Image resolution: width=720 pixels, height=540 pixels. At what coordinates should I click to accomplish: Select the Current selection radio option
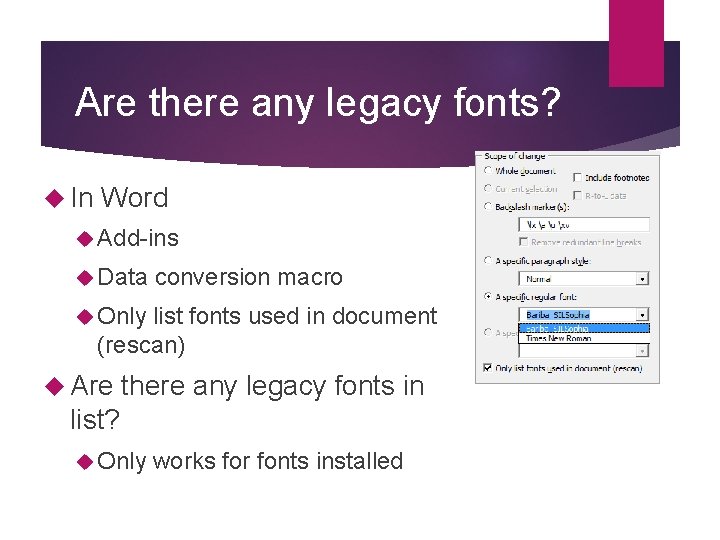coord(488,188)
